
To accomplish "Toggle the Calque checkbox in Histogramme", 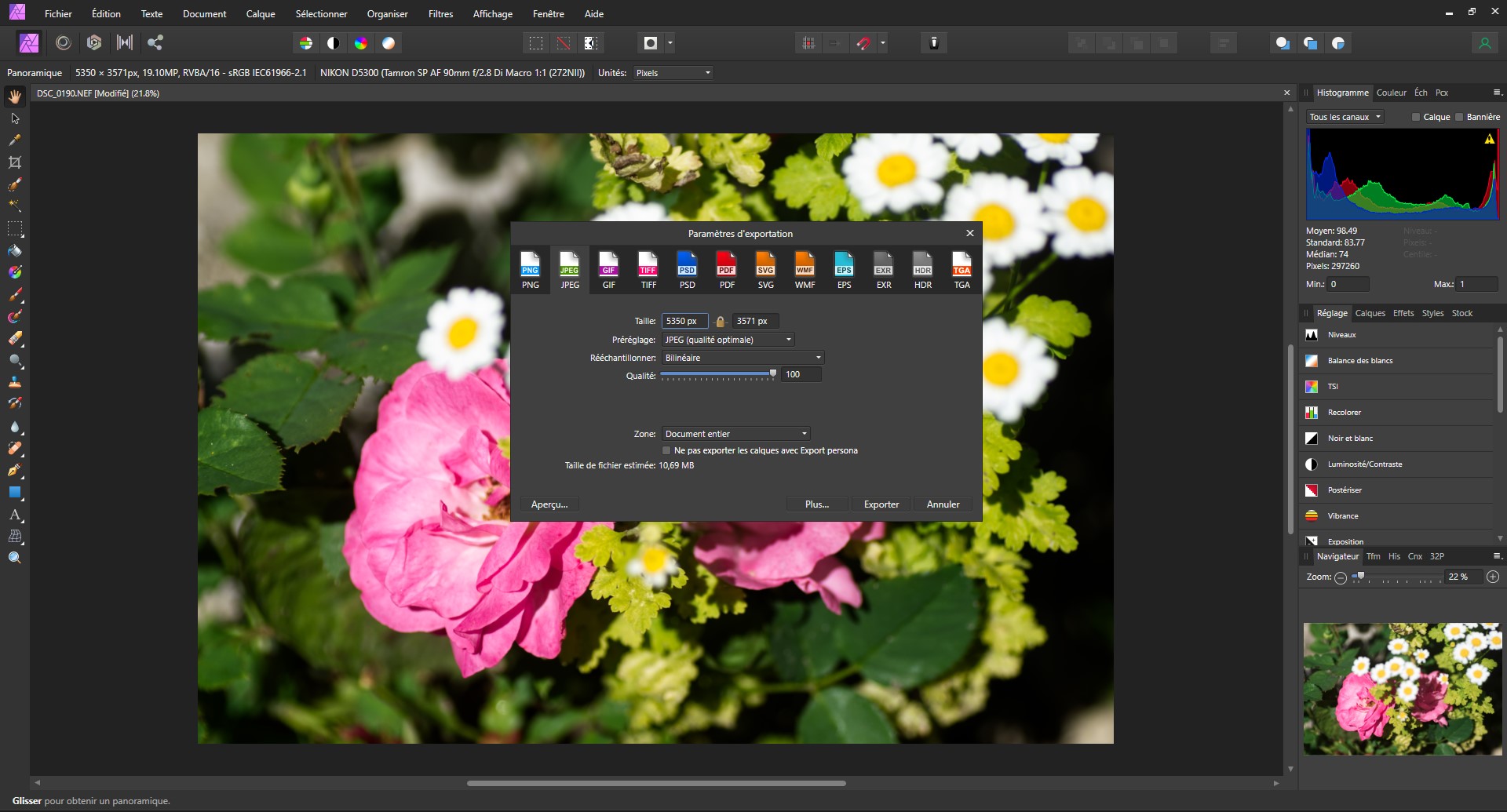I will point(1416,117).
